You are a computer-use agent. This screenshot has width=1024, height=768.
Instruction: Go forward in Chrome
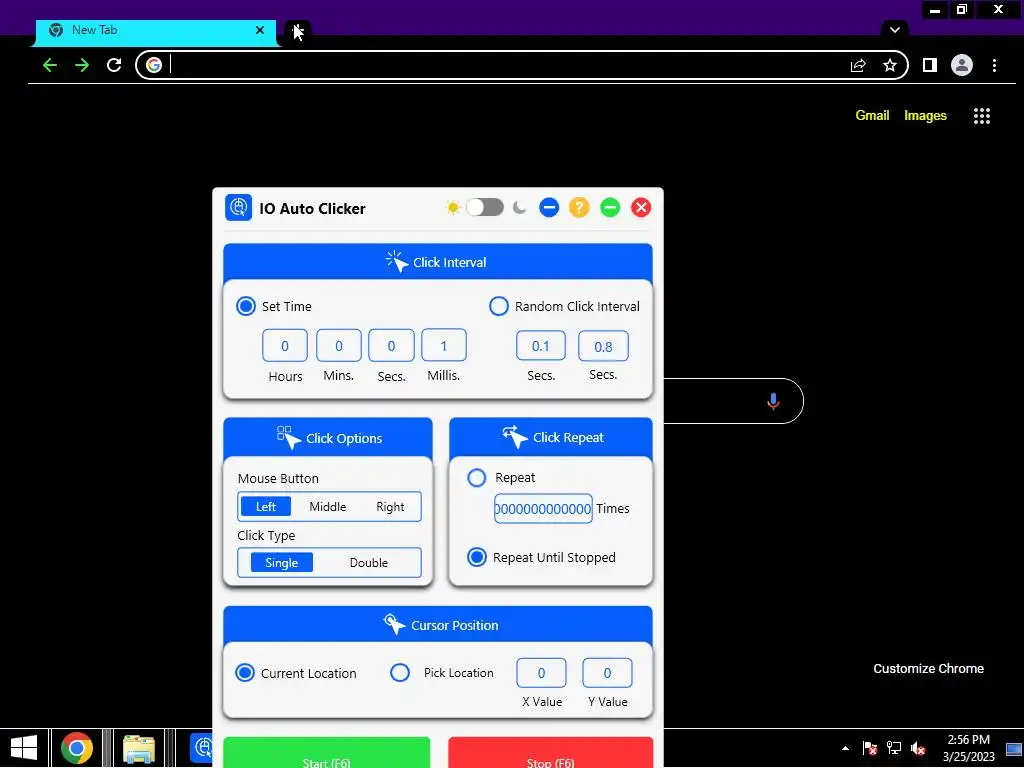pos(82,65)
